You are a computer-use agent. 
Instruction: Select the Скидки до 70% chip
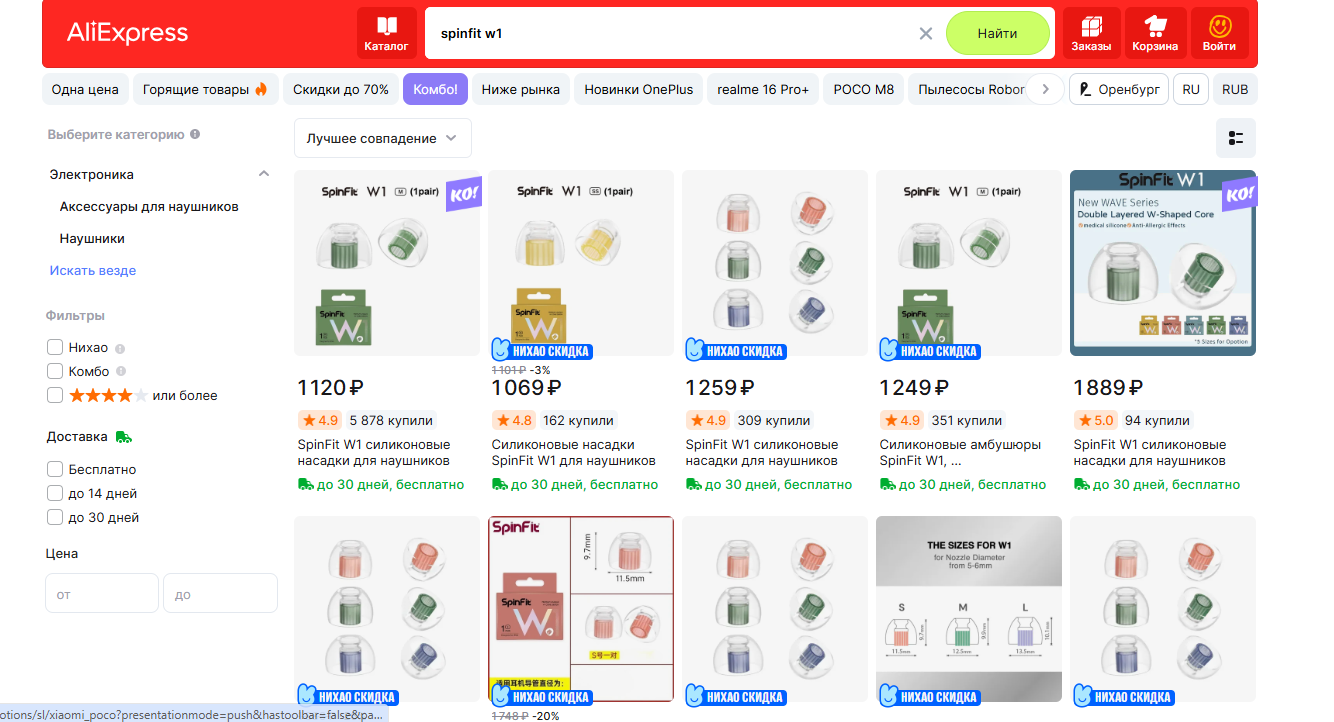[x=341, y=89]
